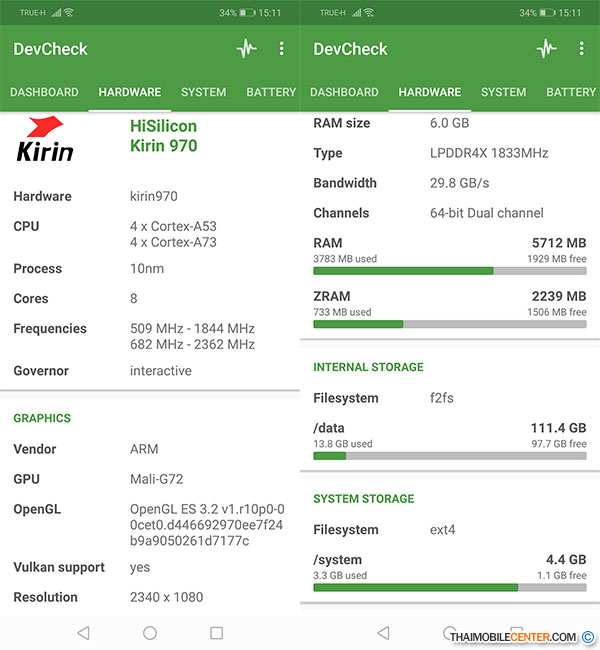Tap the '4 x Cortex-A53' CPU line
The height and width of the screenshot is (650, 600).
coord(173,226)
